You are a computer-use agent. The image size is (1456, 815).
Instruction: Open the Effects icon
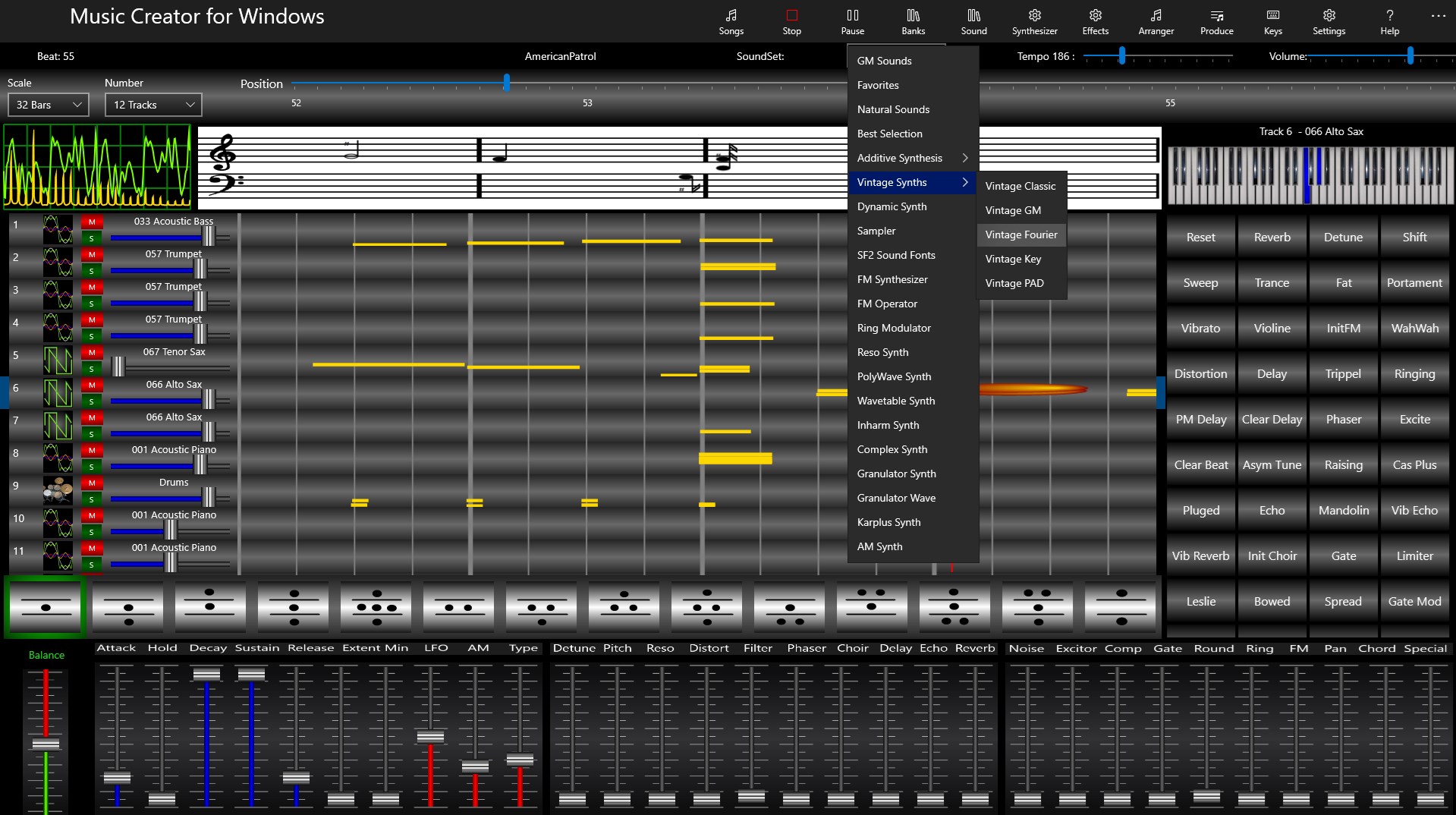pos(1094,20)
